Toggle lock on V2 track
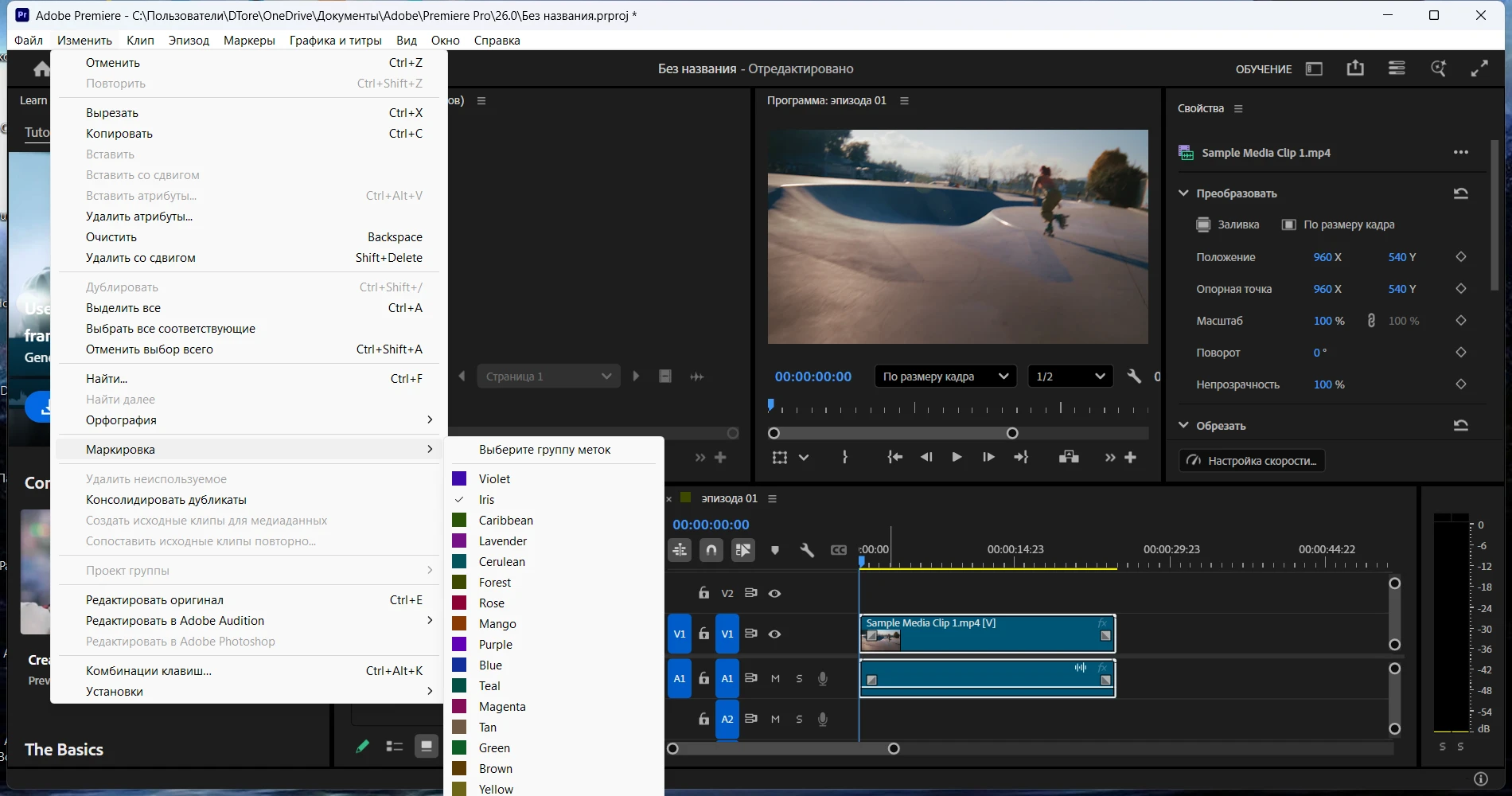Screen dimensions: 1512x796 coord(703,593)
